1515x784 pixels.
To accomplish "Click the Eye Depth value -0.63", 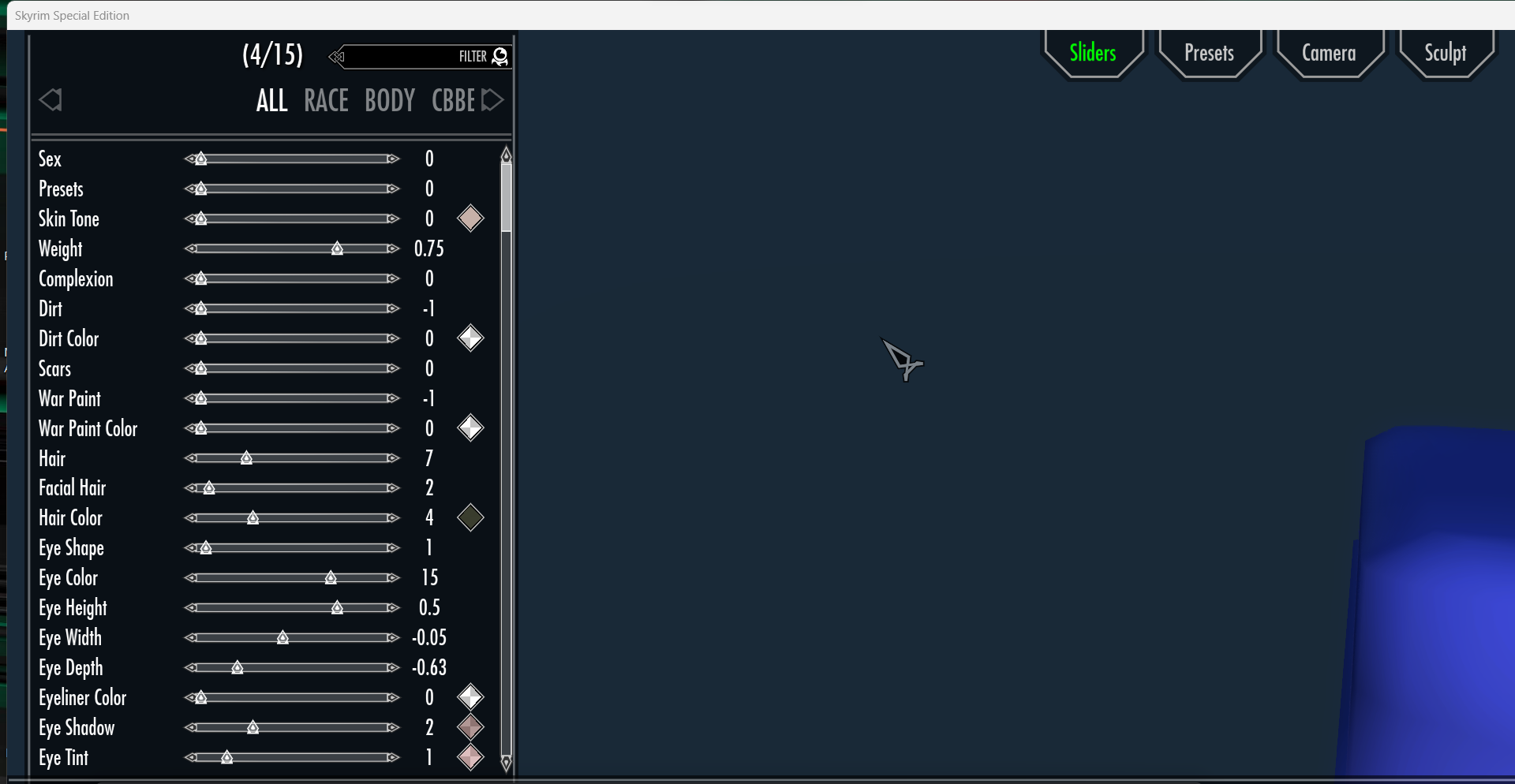I will click(429, 668).
